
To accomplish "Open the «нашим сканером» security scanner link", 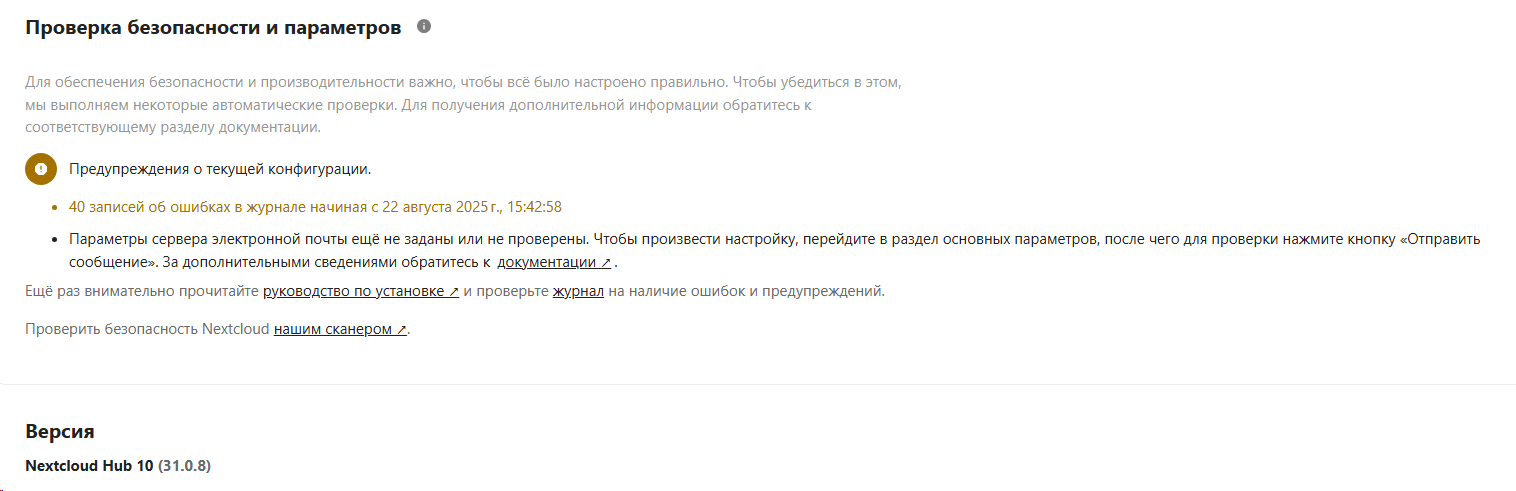I will pos(333,329).
